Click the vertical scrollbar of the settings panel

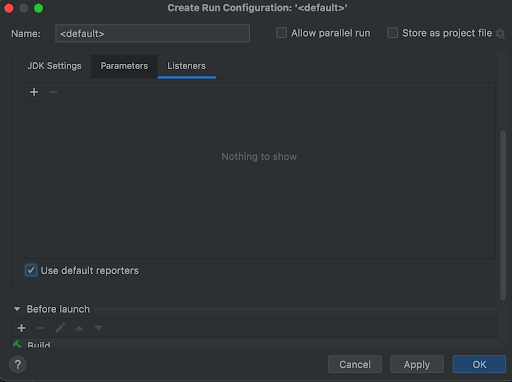click(503, 215)
